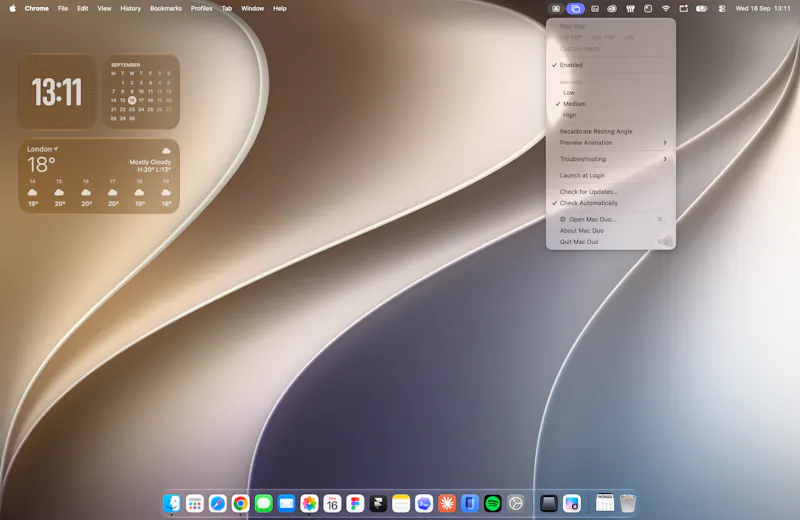800x520 pixels.
Task: Open Google Chrome in the dock
Action: (240, 504)
